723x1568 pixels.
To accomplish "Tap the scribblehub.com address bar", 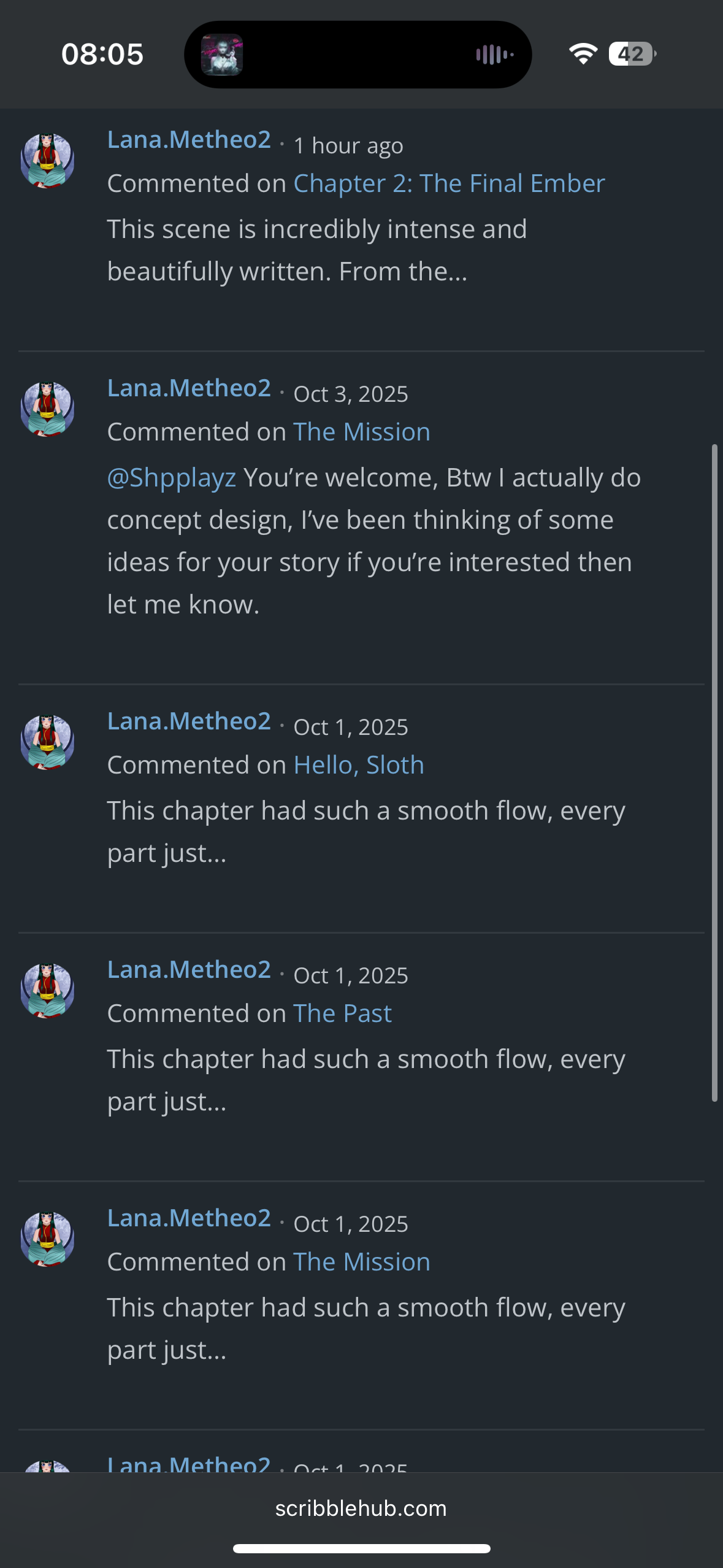I will click(x=361, y=1508).
